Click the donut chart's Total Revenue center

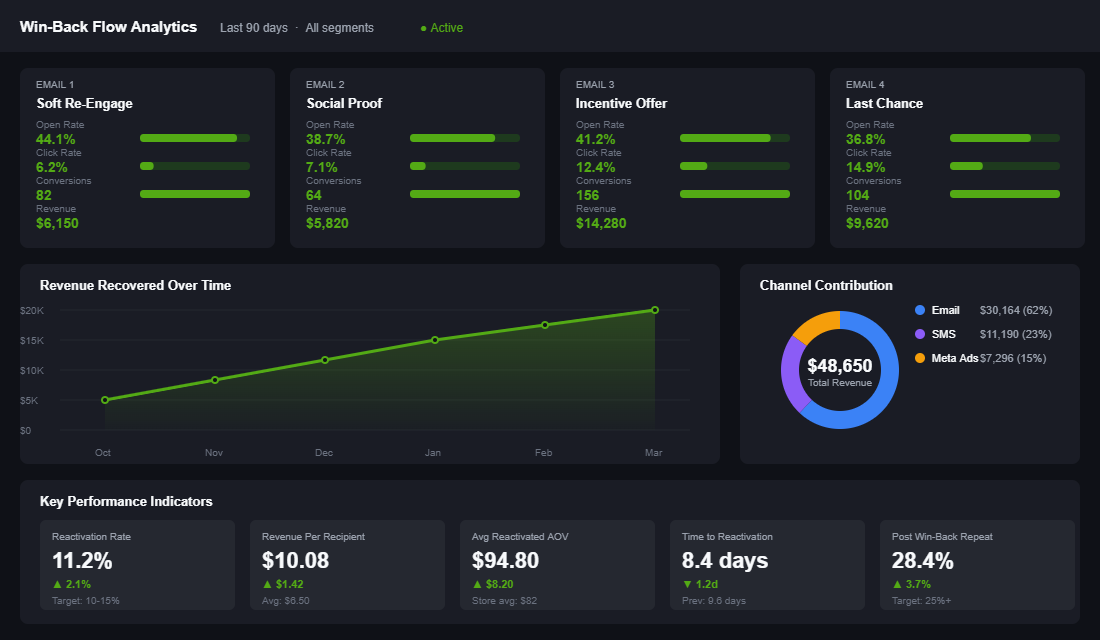[x=839, y=370]
